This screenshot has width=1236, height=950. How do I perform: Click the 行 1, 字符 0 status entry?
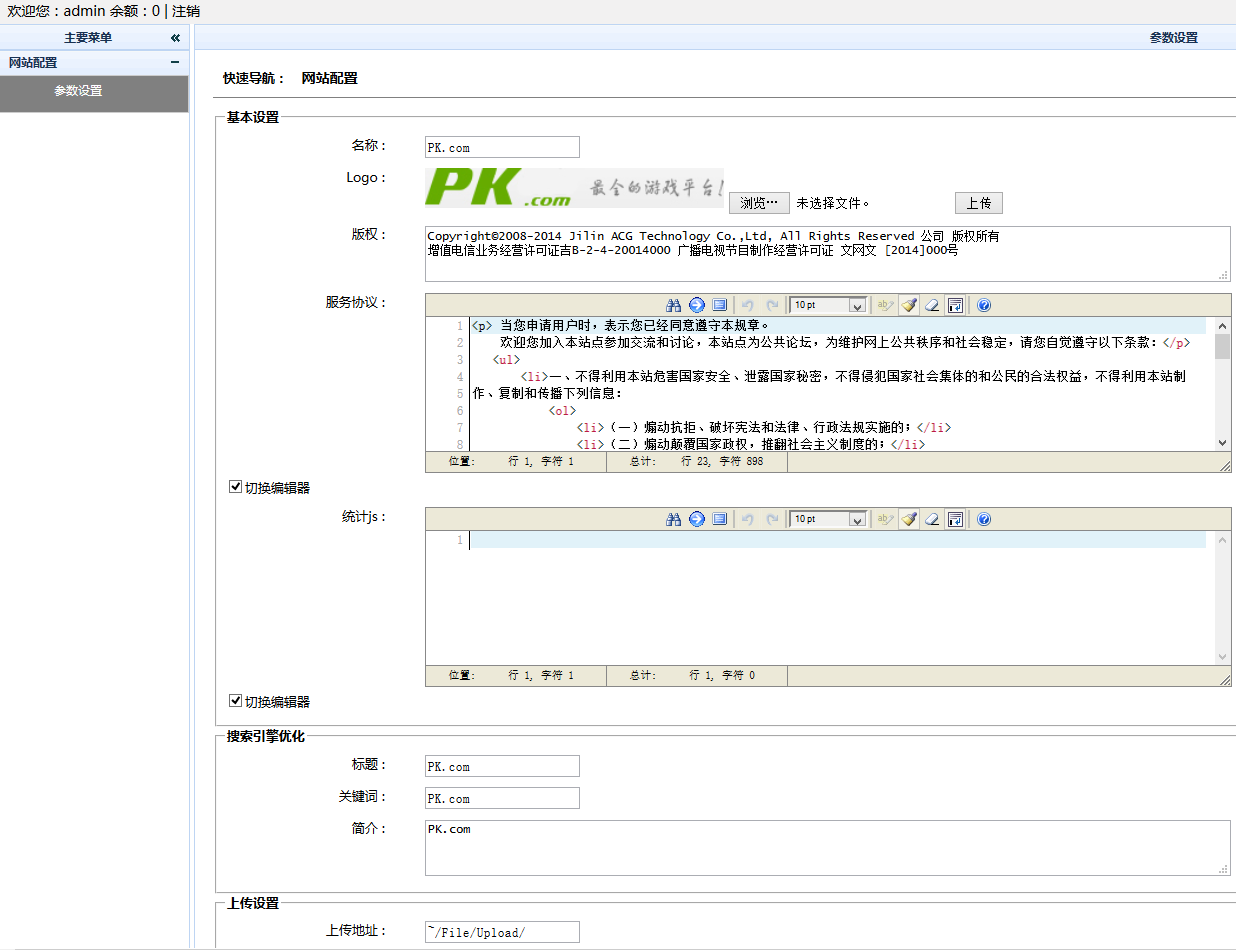point(722,676)
